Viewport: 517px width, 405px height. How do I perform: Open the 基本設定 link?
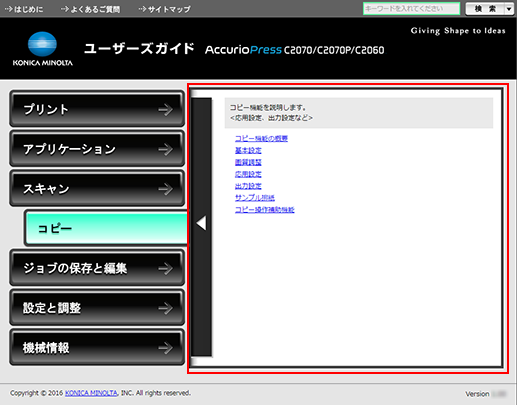248,150
